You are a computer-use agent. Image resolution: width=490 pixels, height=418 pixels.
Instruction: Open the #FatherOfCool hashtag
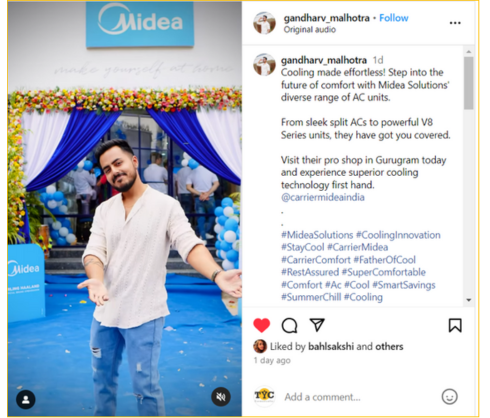coord(384,260)
